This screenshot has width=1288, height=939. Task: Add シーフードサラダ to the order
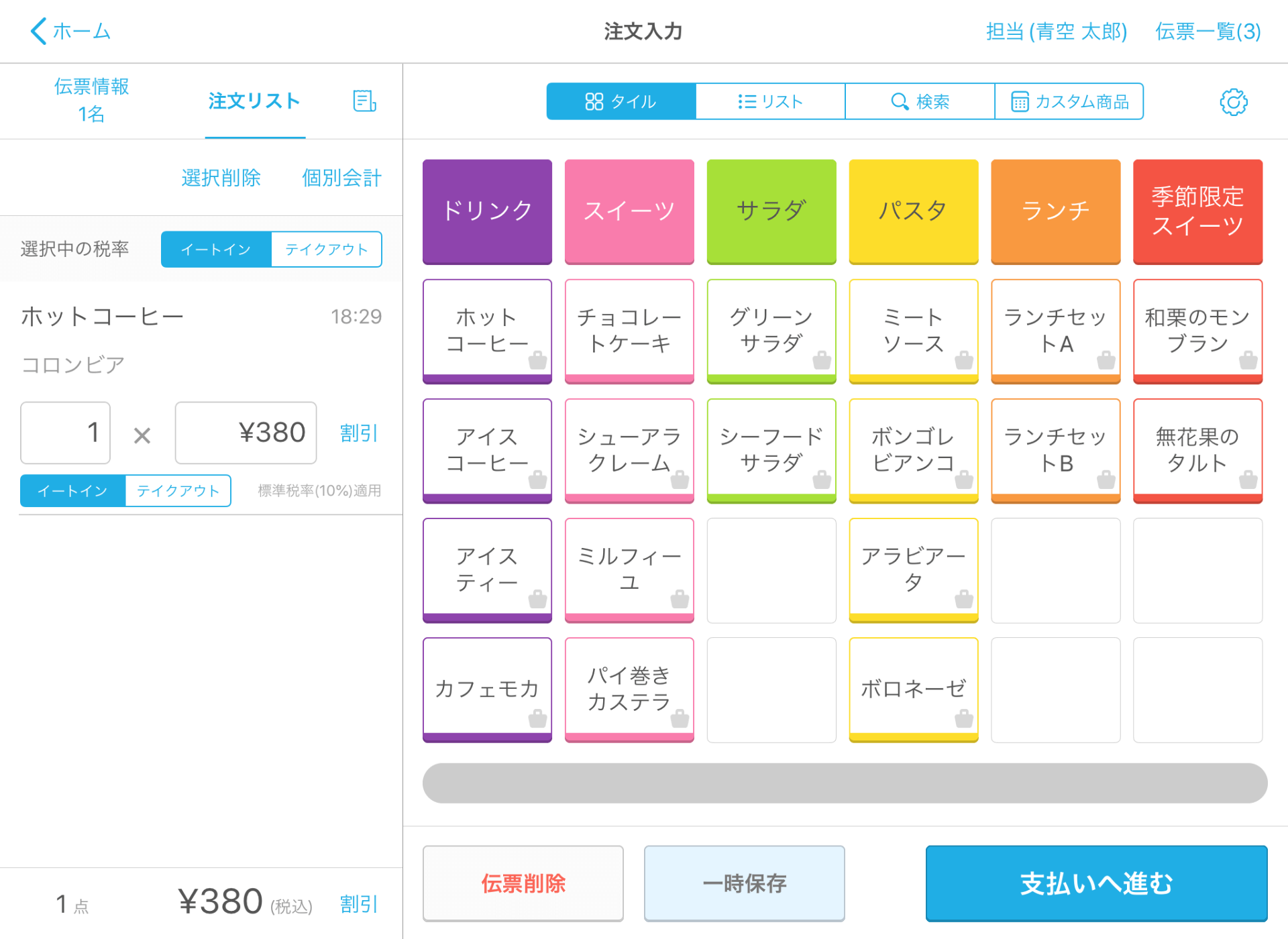click(x=771, y=451)
